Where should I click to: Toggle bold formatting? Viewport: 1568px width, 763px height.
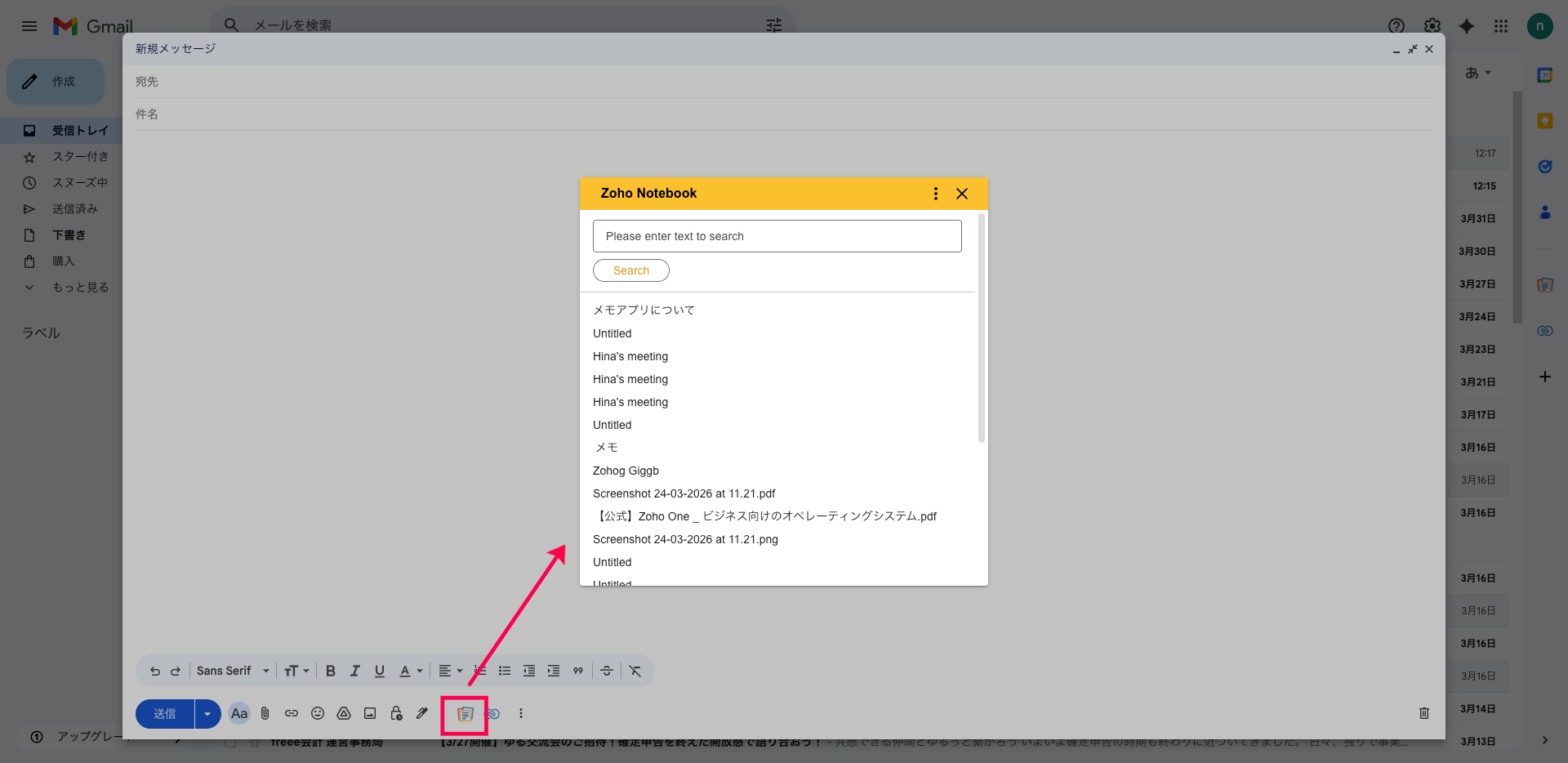pos(331,671)
